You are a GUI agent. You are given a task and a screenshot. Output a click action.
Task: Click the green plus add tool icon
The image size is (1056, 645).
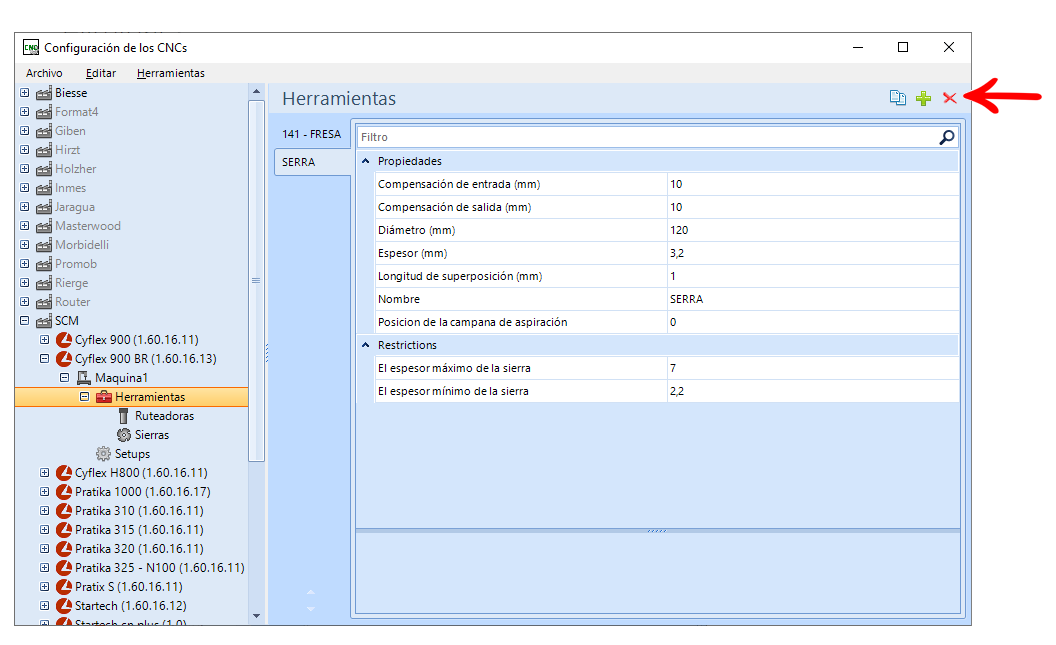point(923,98)
